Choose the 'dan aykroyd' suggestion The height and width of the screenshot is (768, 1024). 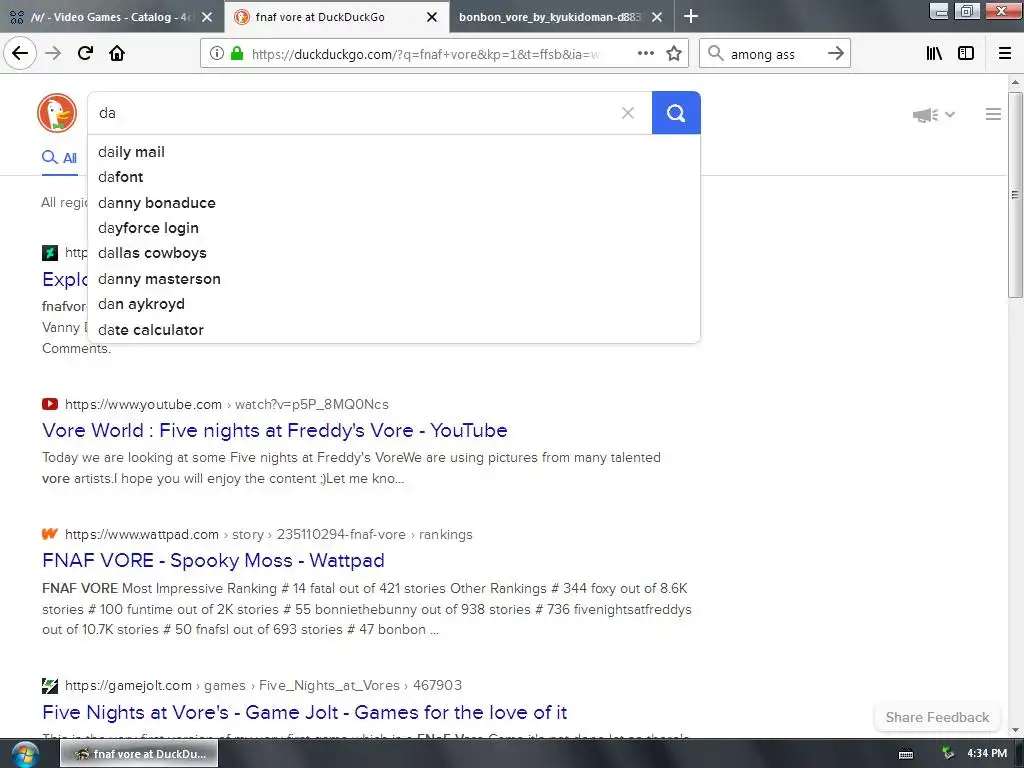(394, 304)
